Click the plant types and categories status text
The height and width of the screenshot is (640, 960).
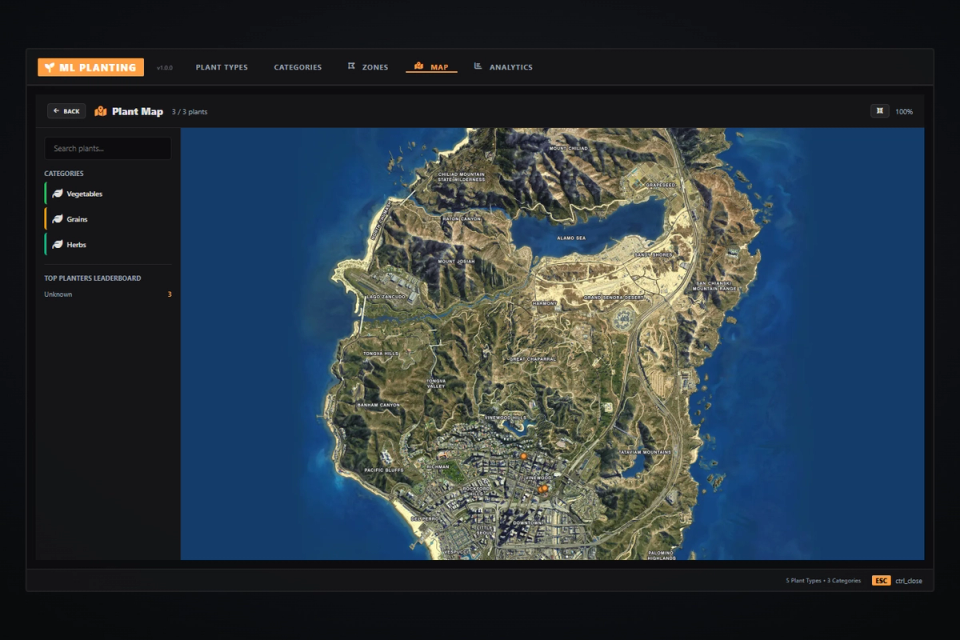pyautogui.click(x=823, y=581)
